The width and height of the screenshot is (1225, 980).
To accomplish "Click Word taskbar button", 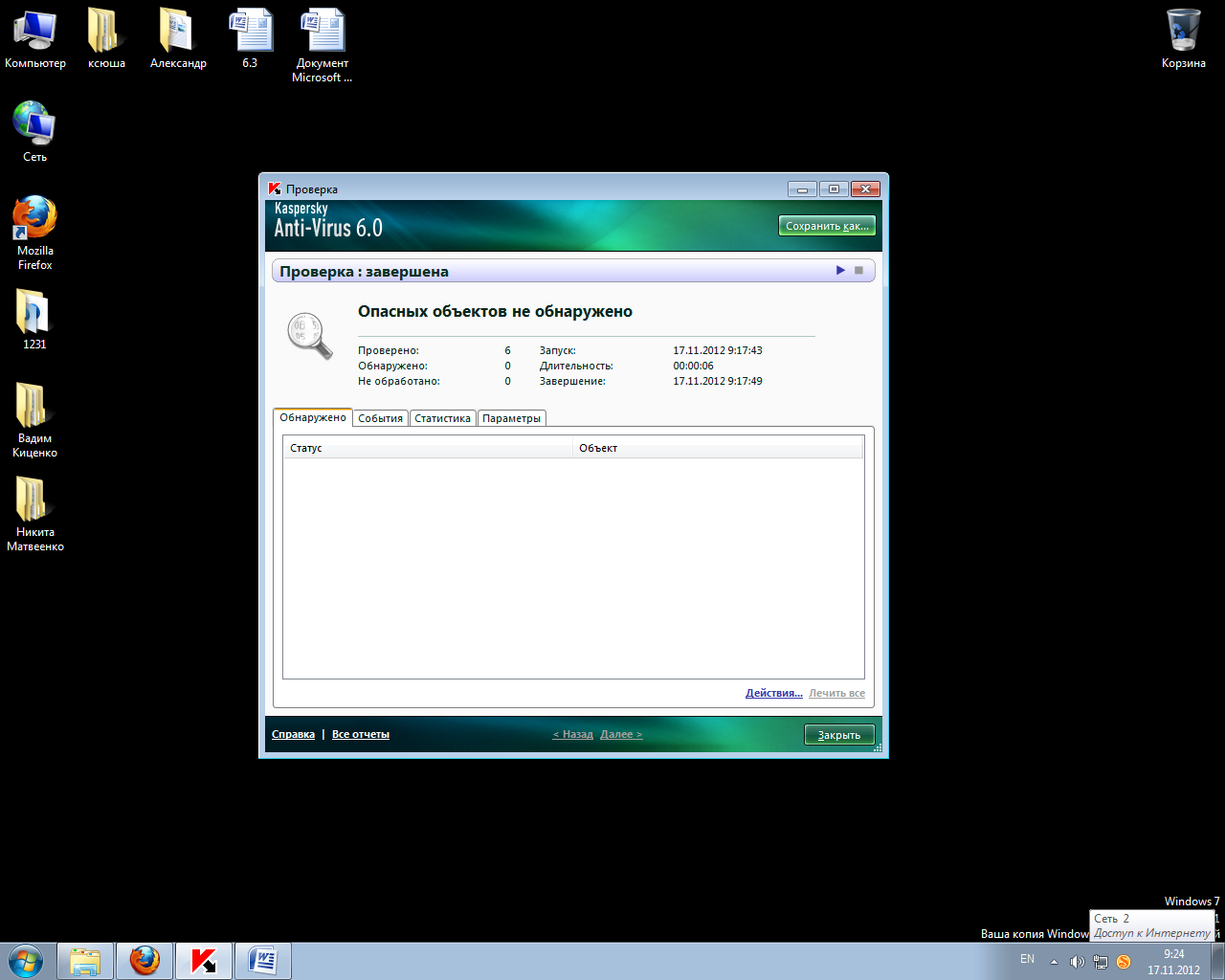I will pyautogui.click(x=262, y=961).
